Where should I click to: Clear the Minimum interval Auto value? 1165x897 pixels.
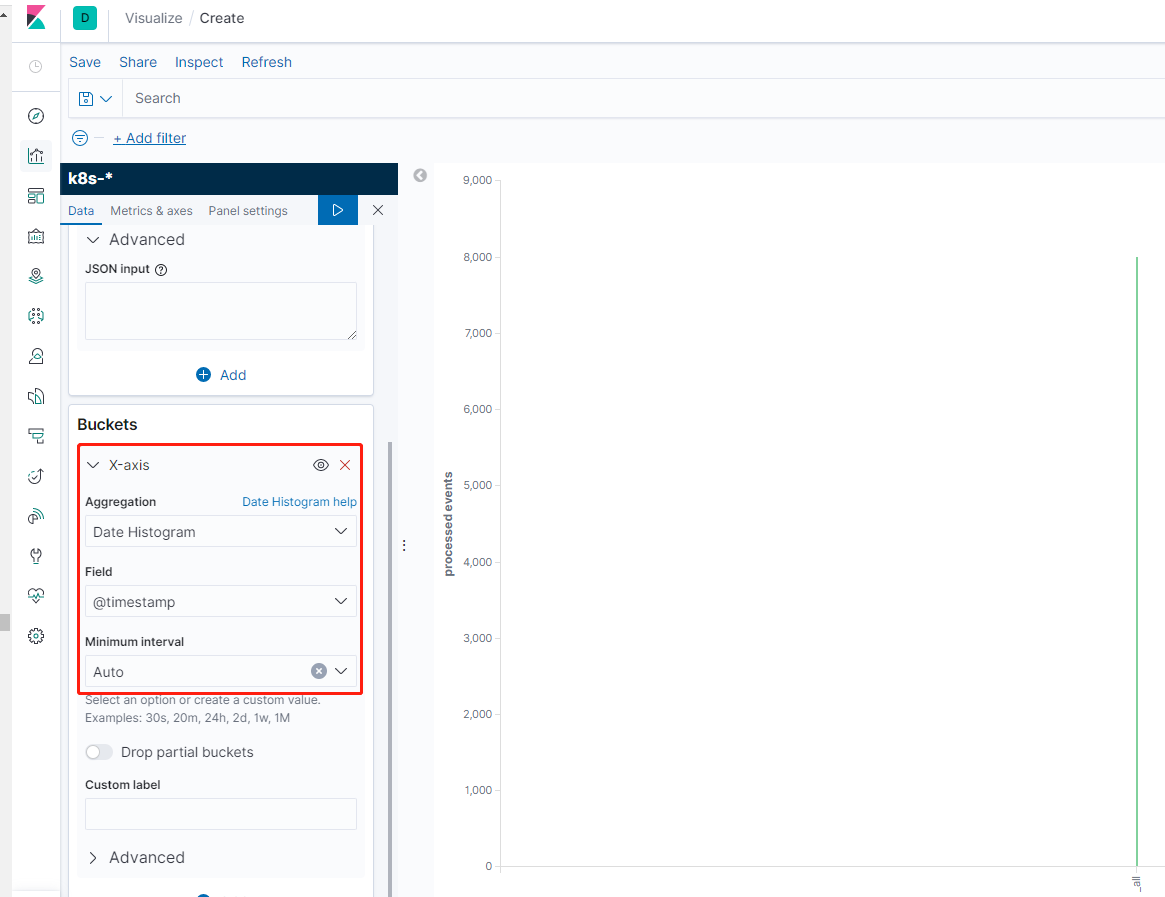click(x=319, y=671)
